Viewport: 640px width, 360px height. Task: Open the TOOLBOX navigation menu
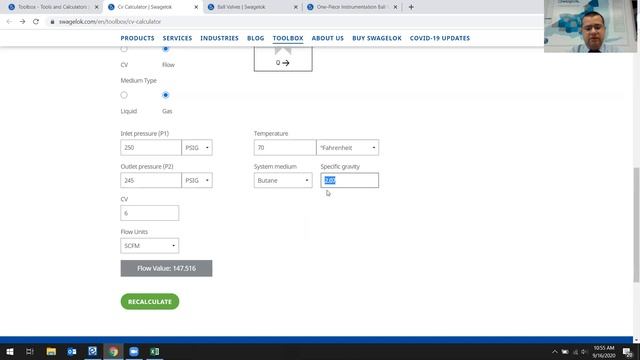pos(288,38)
